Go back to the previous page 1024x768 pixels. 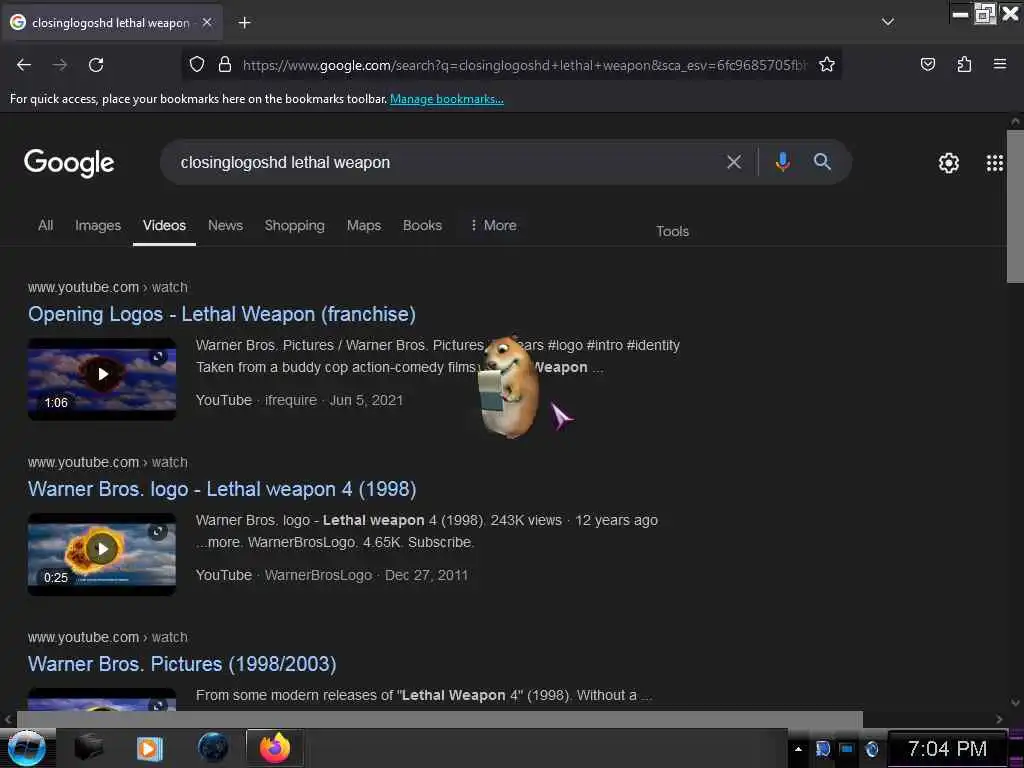point(24,65)
